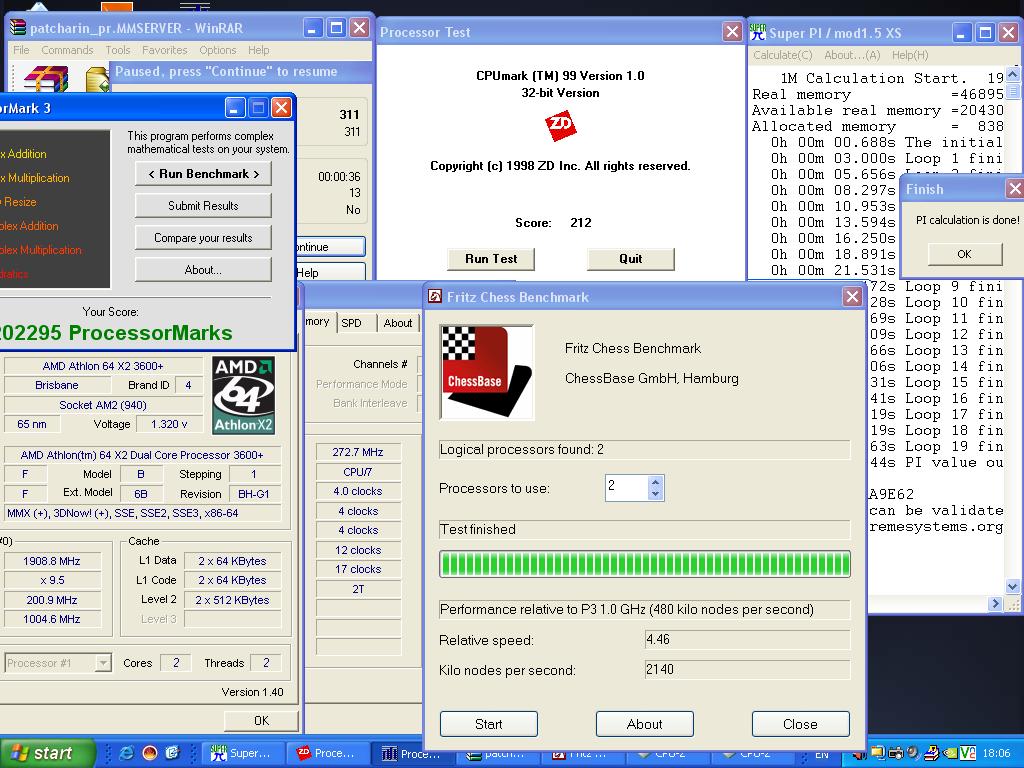
Task: Open Super PI Help(H) menu
Action: [910, 56]
